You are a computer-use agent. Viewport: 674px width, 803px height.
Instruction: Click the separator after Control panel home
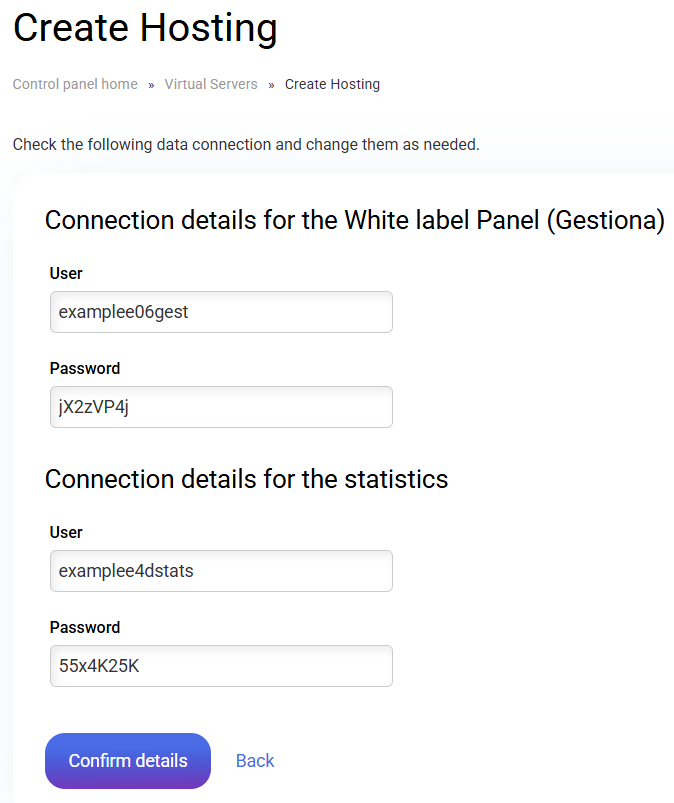(x=151, y=85)
